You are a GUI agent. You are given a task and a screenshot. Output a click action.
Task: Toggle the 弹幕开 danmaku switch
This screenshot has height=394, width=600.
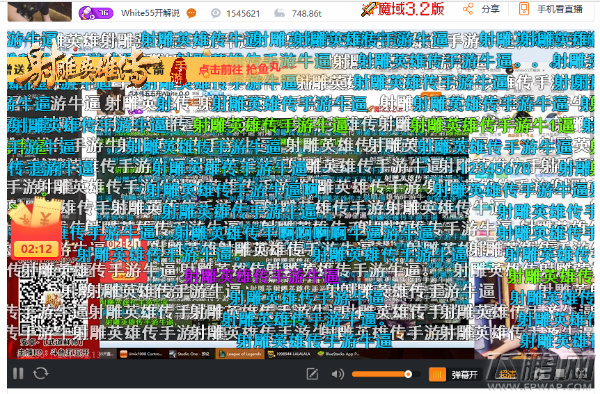[454, 374]
